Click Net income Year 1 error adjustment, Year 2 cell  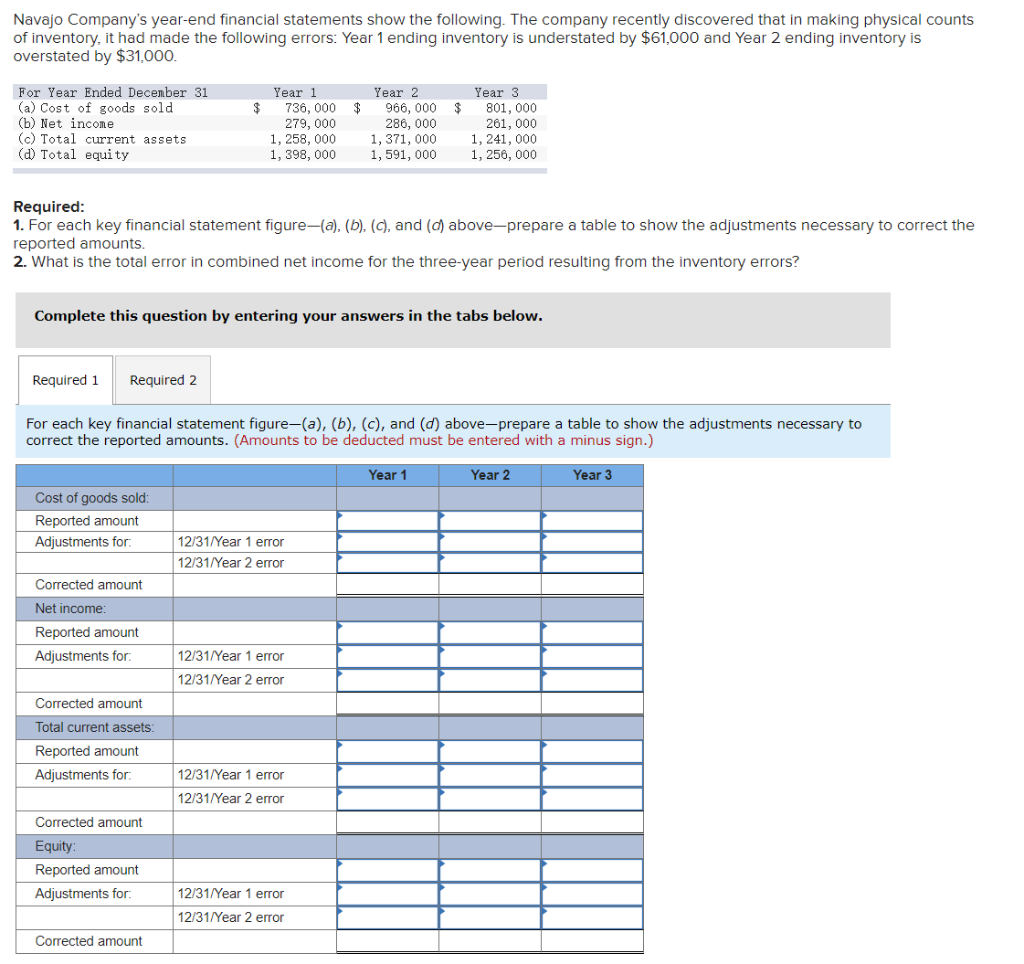click(x=490, y=656)
